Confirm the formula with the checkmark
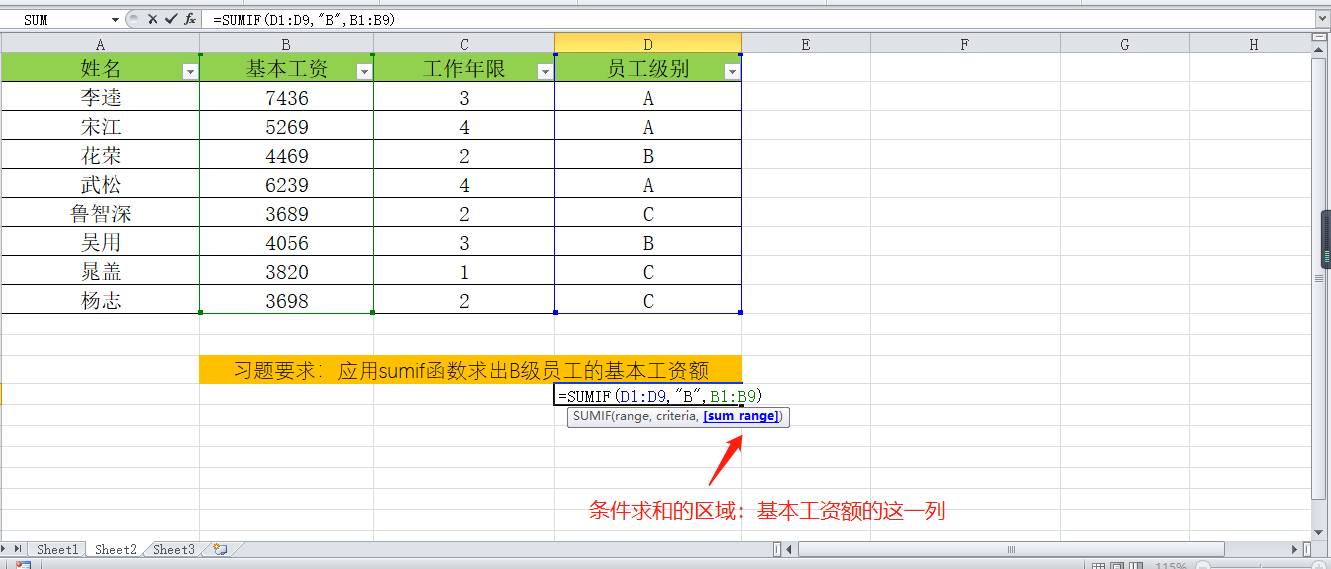Image resolution: width=1331 pixels, height=569 pixels. click(170, 19)
